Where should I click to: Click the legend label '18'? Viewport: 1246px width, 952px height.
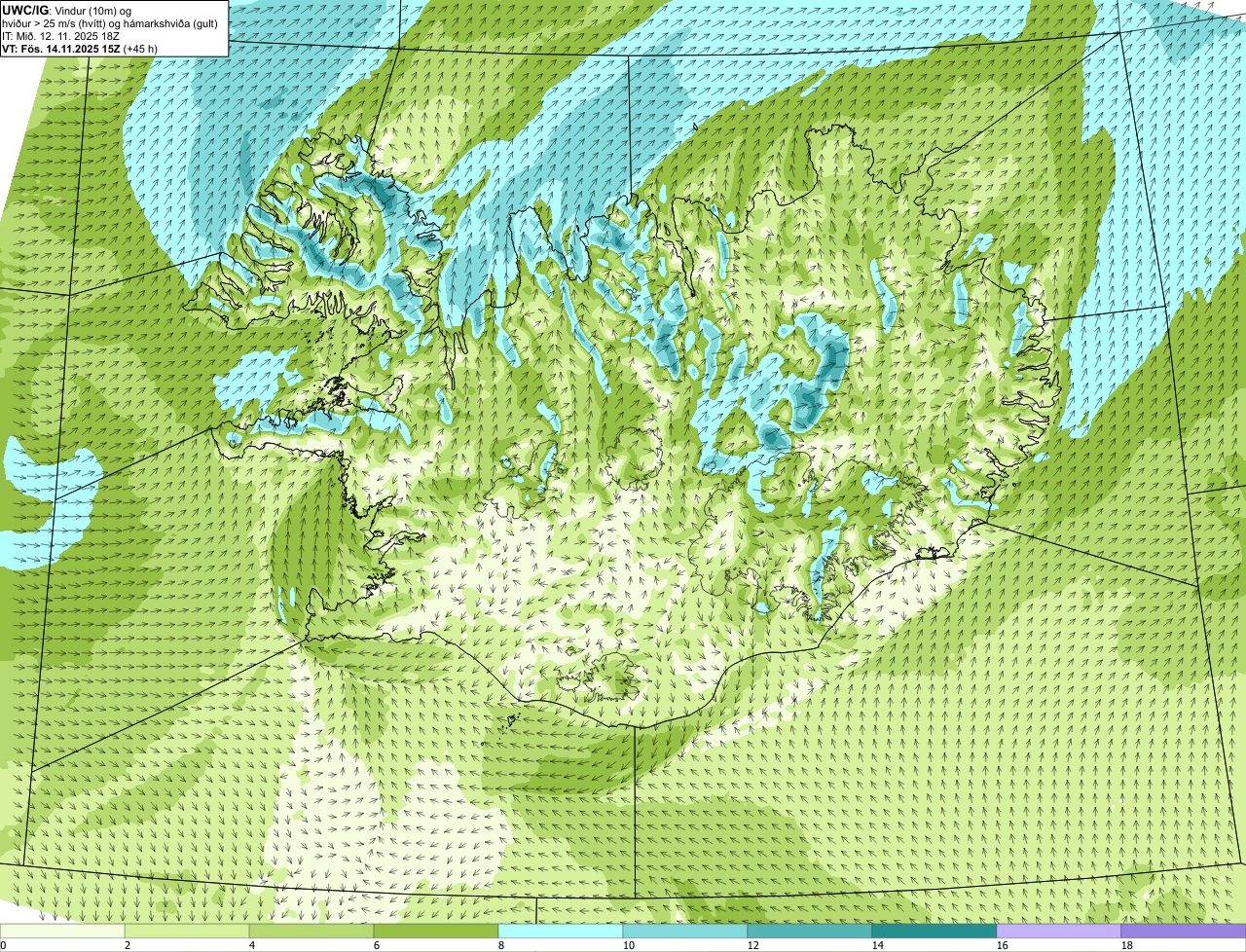pos(1127,945)
